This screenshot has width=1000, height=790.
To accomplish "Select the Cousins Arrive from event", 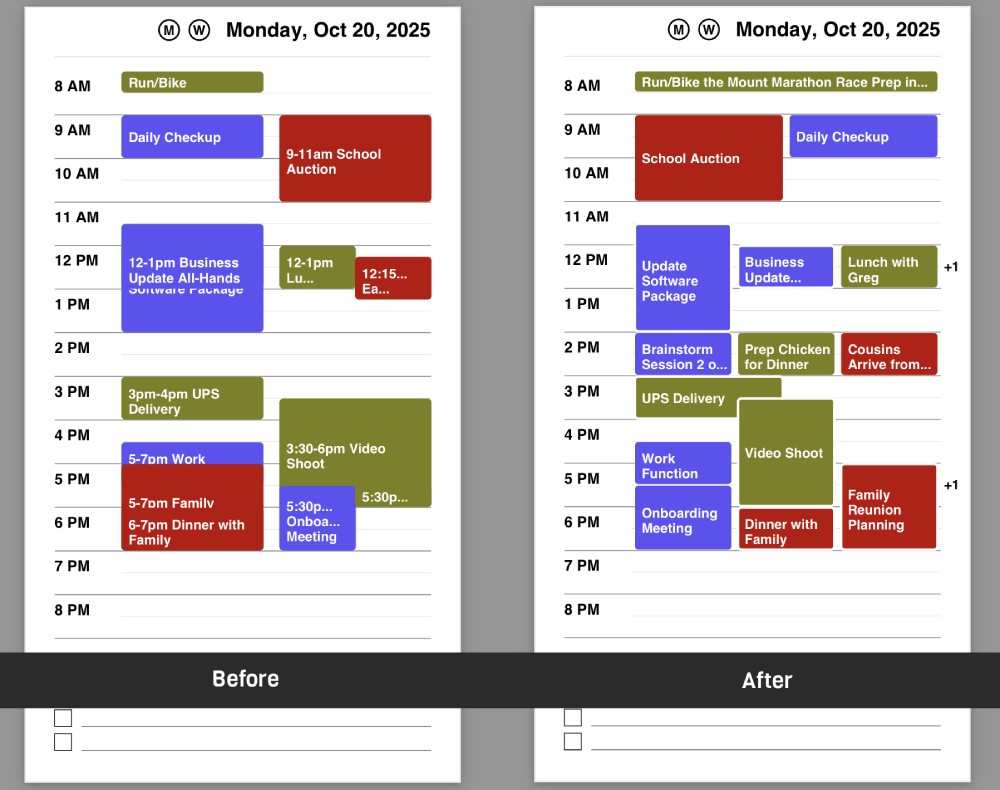I will click(889, 356).
